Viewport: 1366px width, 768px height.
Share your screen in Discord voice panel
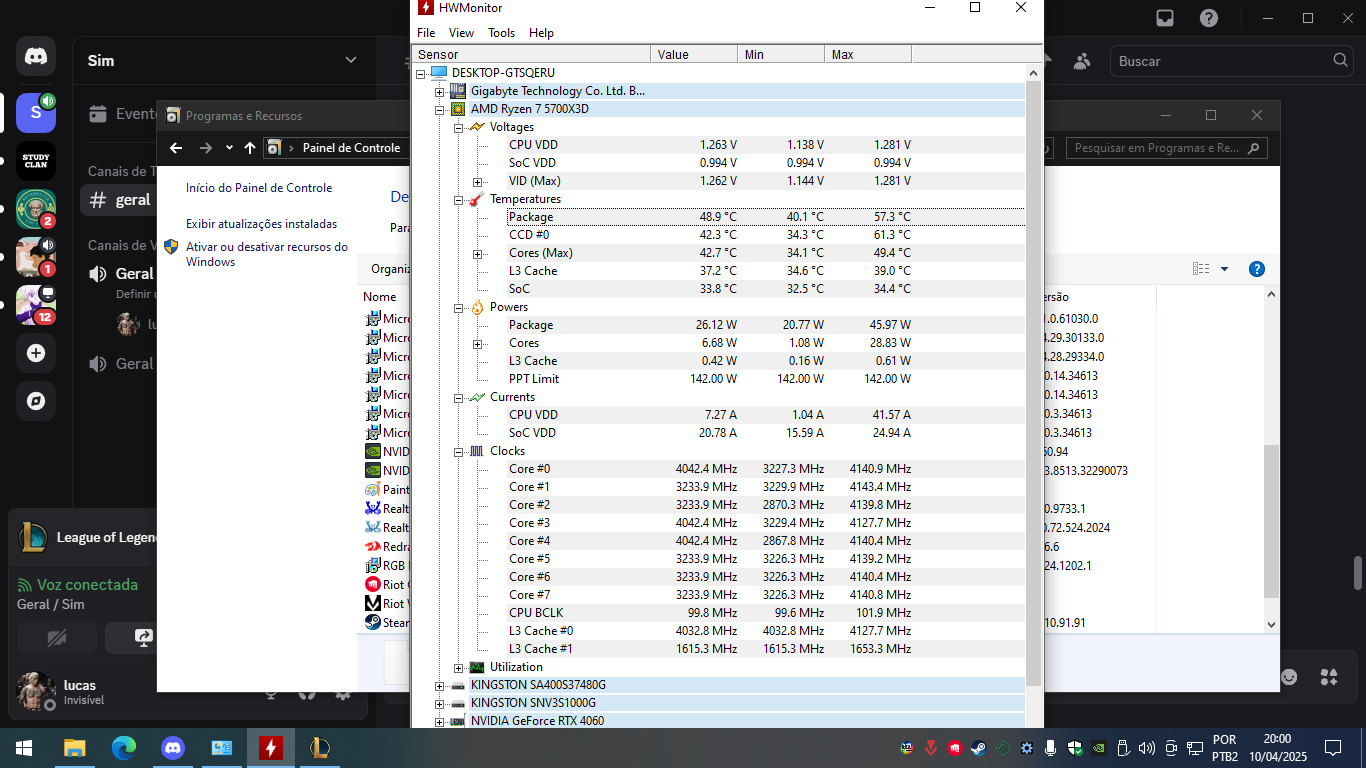[143, 637]
